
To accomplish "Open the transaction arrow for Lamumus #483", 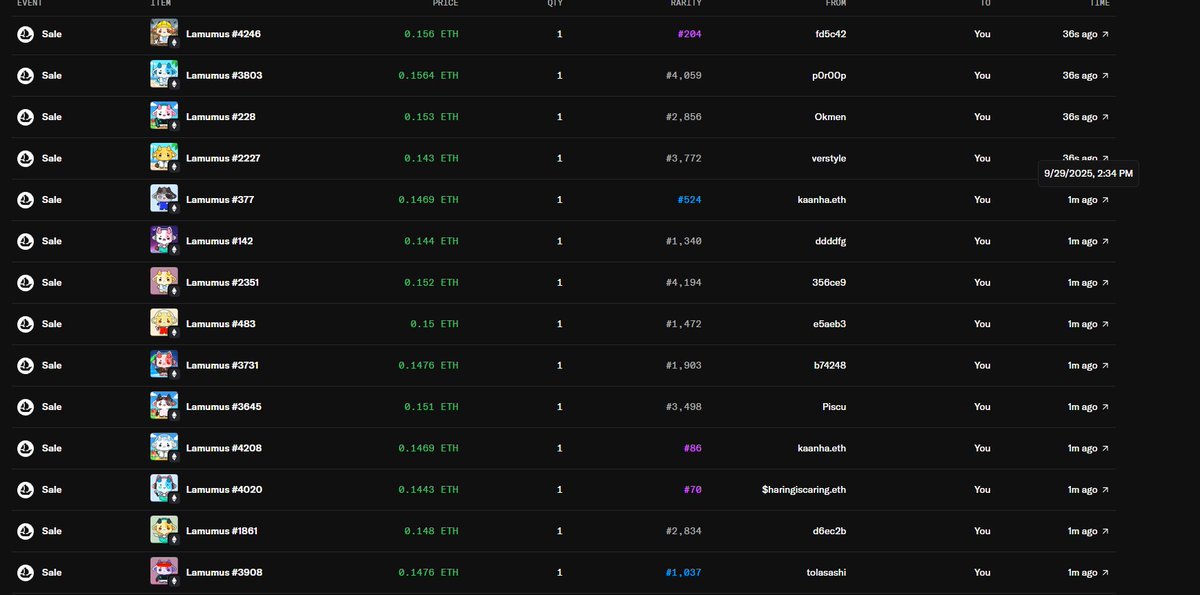I will point(1105,324).
